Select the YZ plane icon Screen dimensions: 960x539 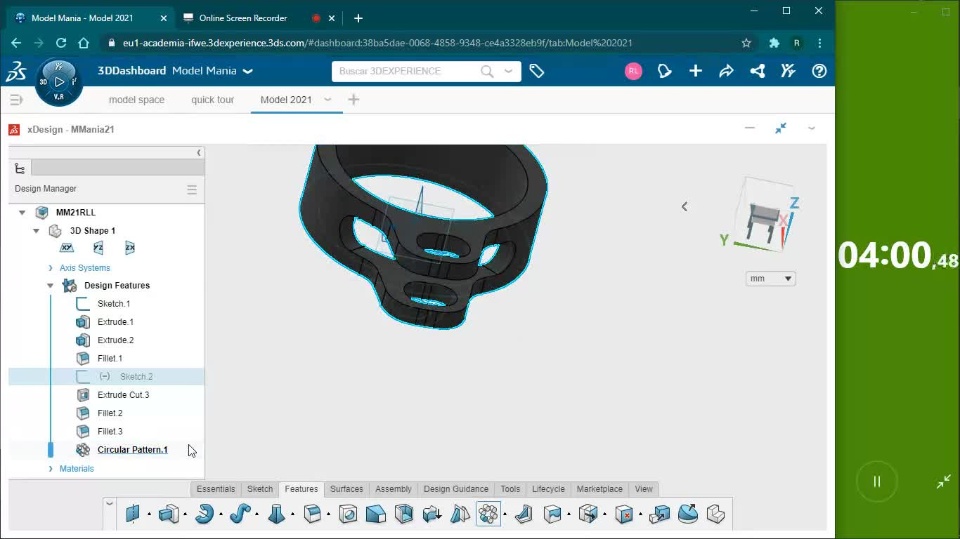[98, 248]
